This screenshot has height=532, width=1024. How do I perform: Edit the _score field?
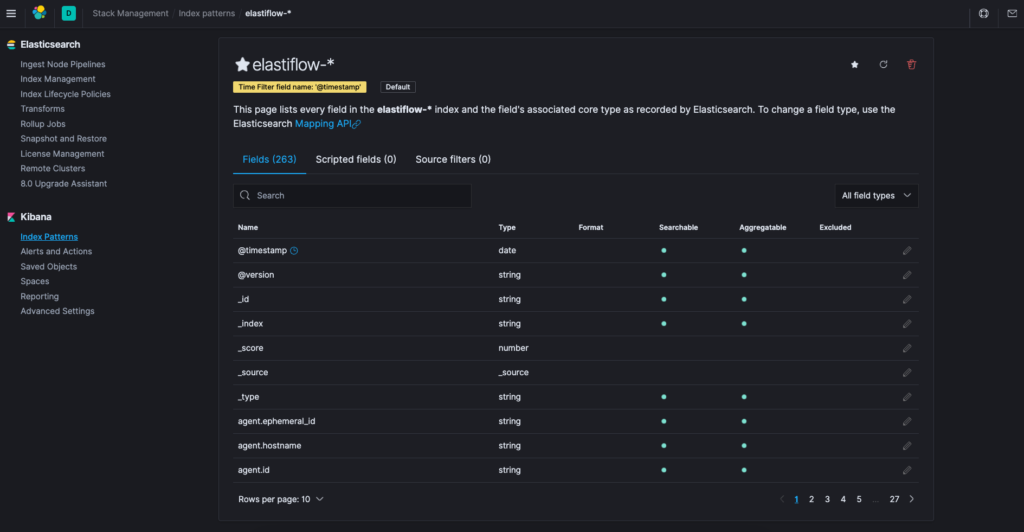(x=907, y=348)
